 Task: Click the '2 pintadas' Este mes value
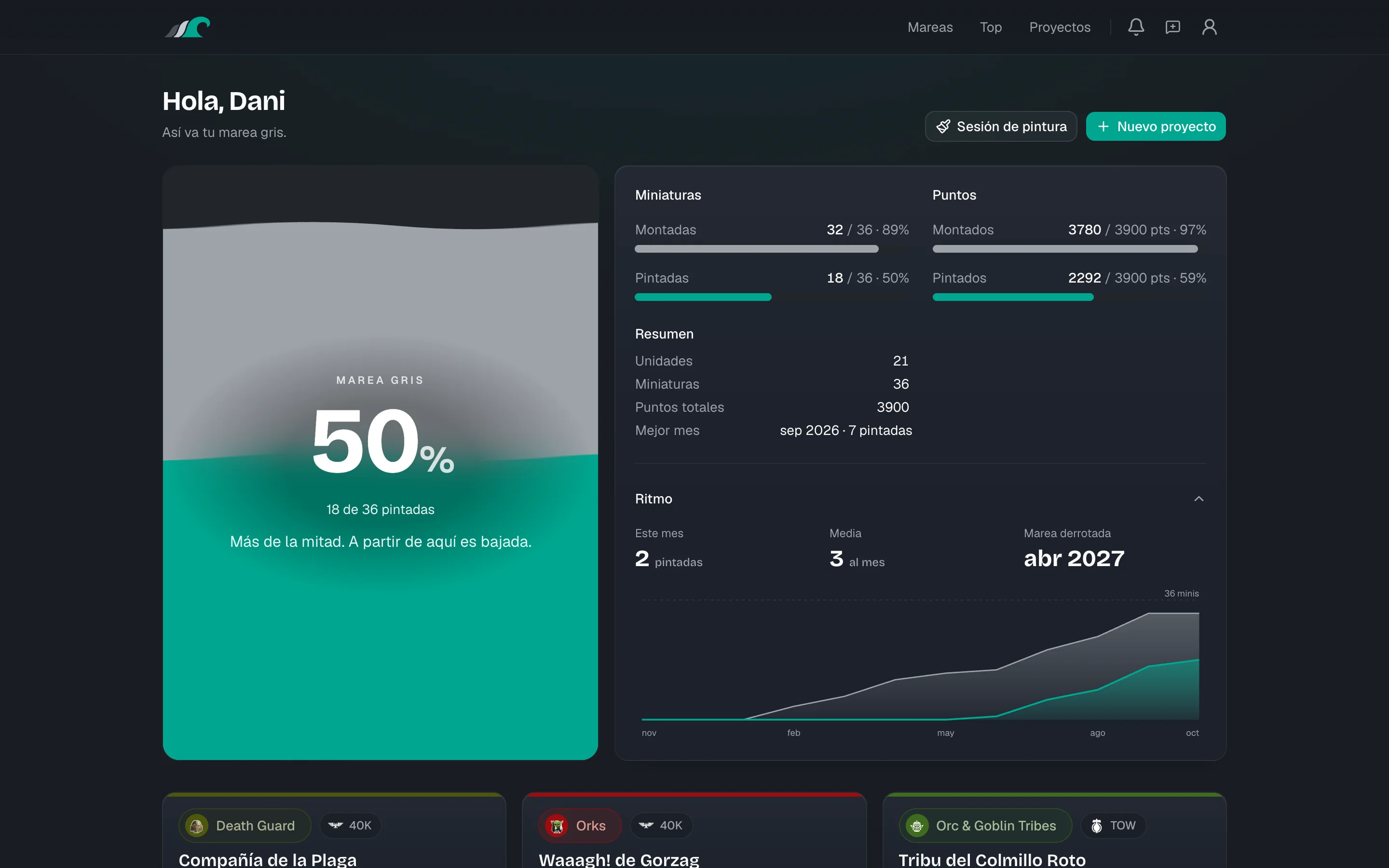point(668,559)
